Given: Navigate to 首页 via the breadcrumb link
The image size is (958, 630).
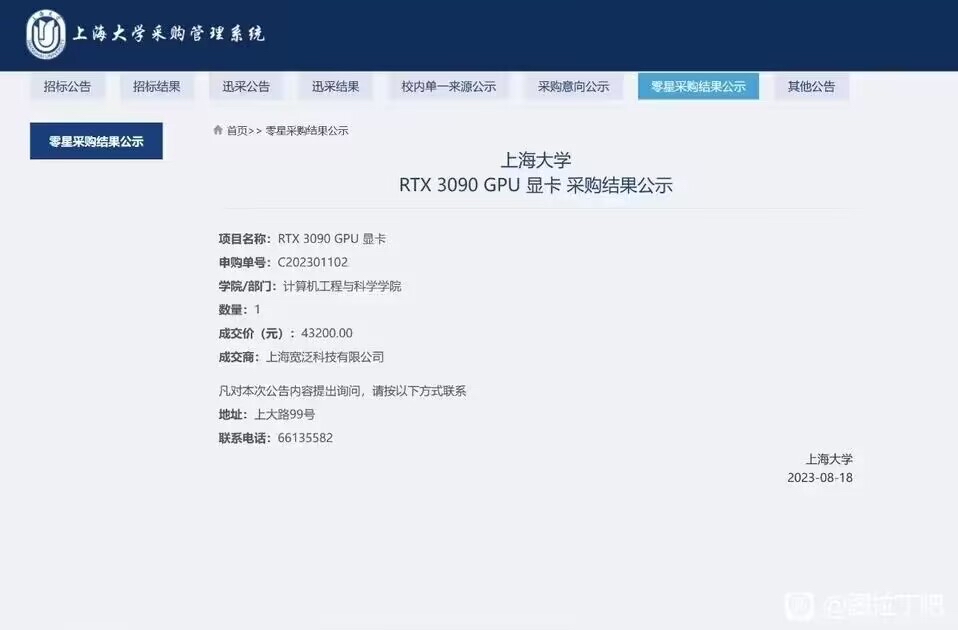Looking at the screenshot, I should tap(239, 130).
